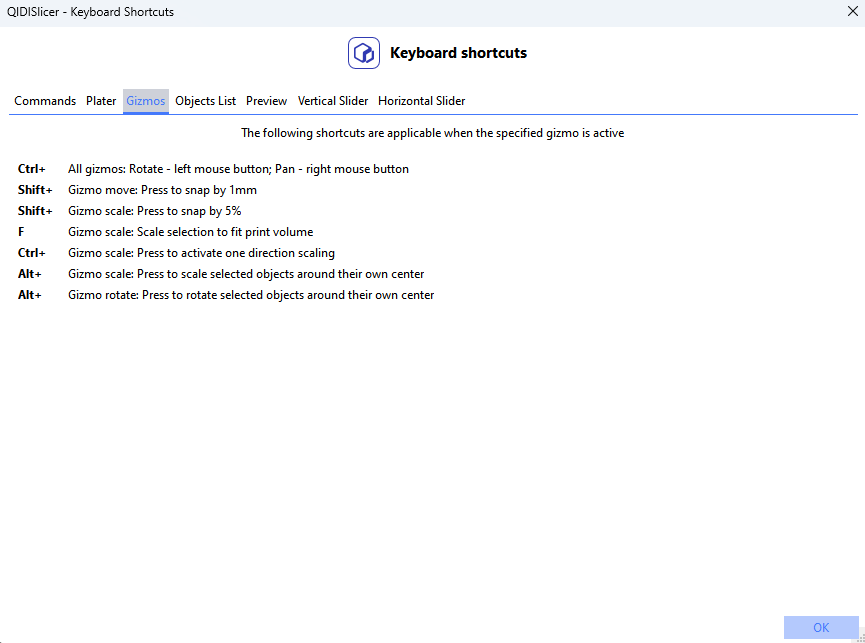The image size is (865, 643).
Task: Click the "scale selected objects around their own center" row
Action: 246,274
